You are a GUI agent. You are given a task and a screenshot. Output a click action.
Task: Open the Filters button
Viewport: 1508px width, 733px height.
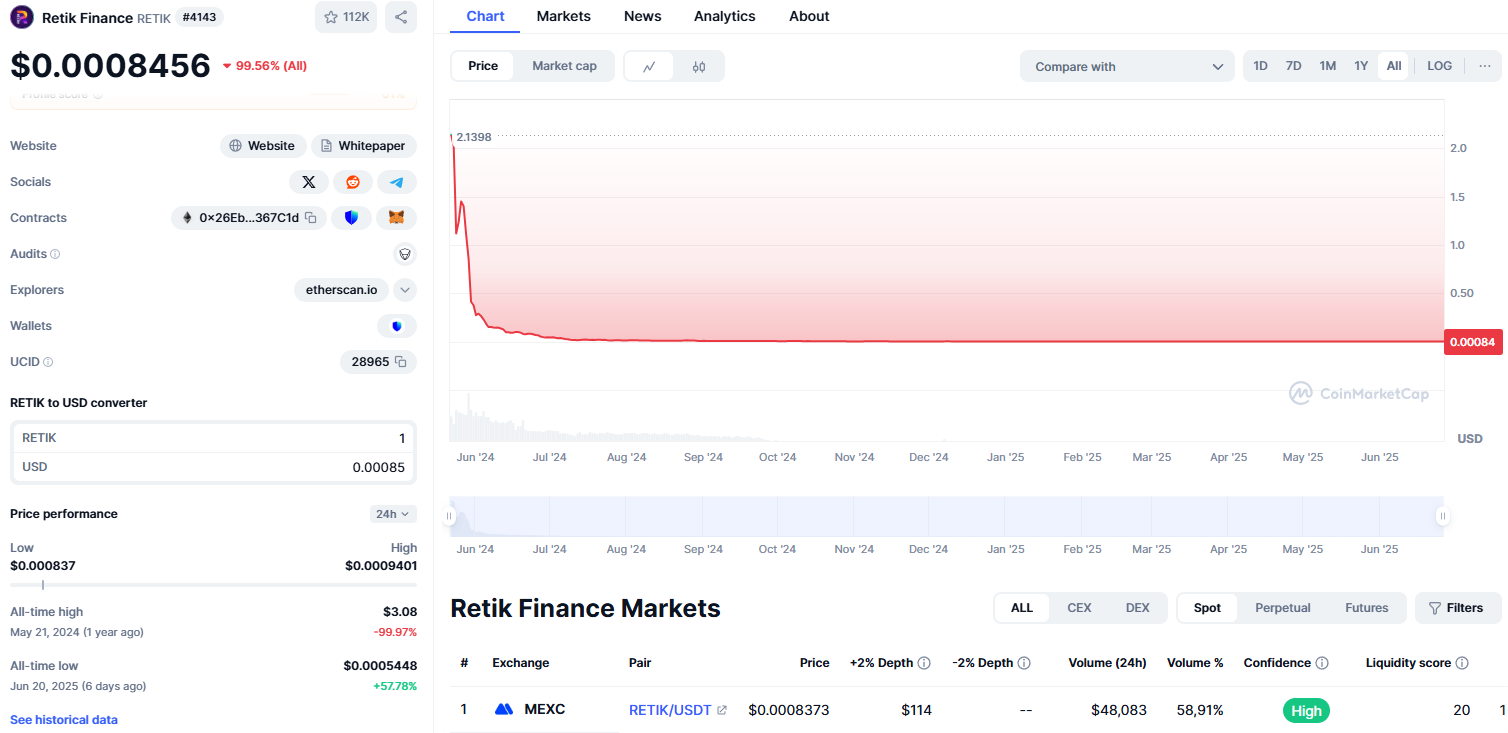[x=1458, y=608]
